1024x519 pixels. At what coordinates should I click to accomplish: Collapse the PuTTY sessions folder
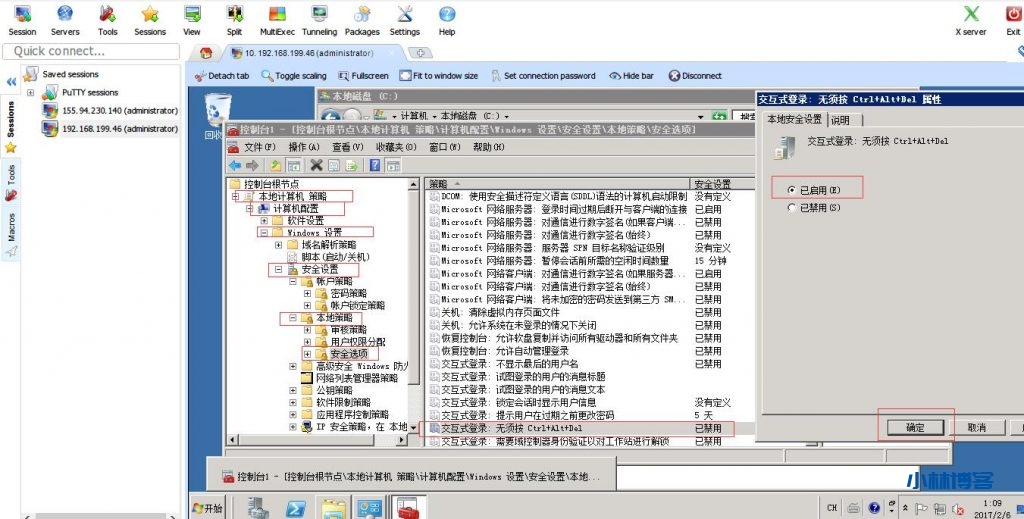coord(30,93)
